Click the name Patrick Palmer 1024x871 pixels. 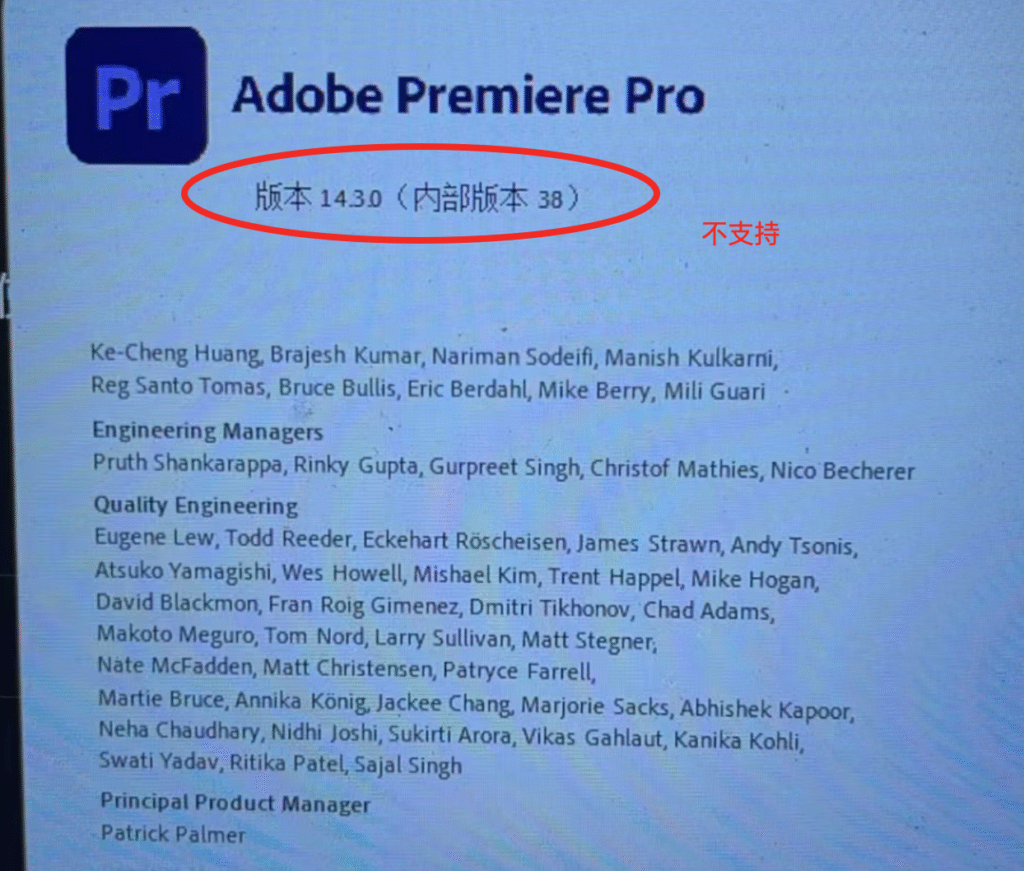click(x=173, y=834)
